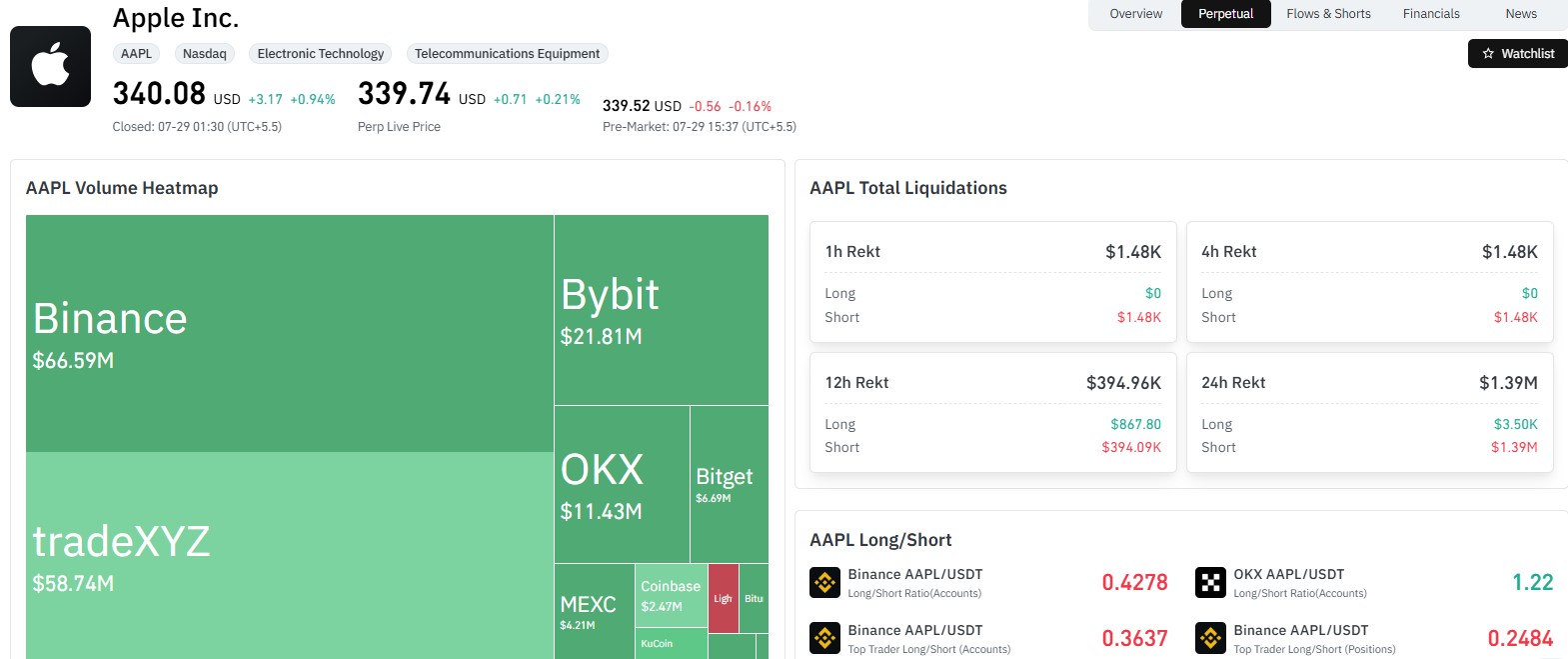The width and height of the screenshot is (1568, 659).
Task: Click the +0.94% change value
Action: [313, 100]
